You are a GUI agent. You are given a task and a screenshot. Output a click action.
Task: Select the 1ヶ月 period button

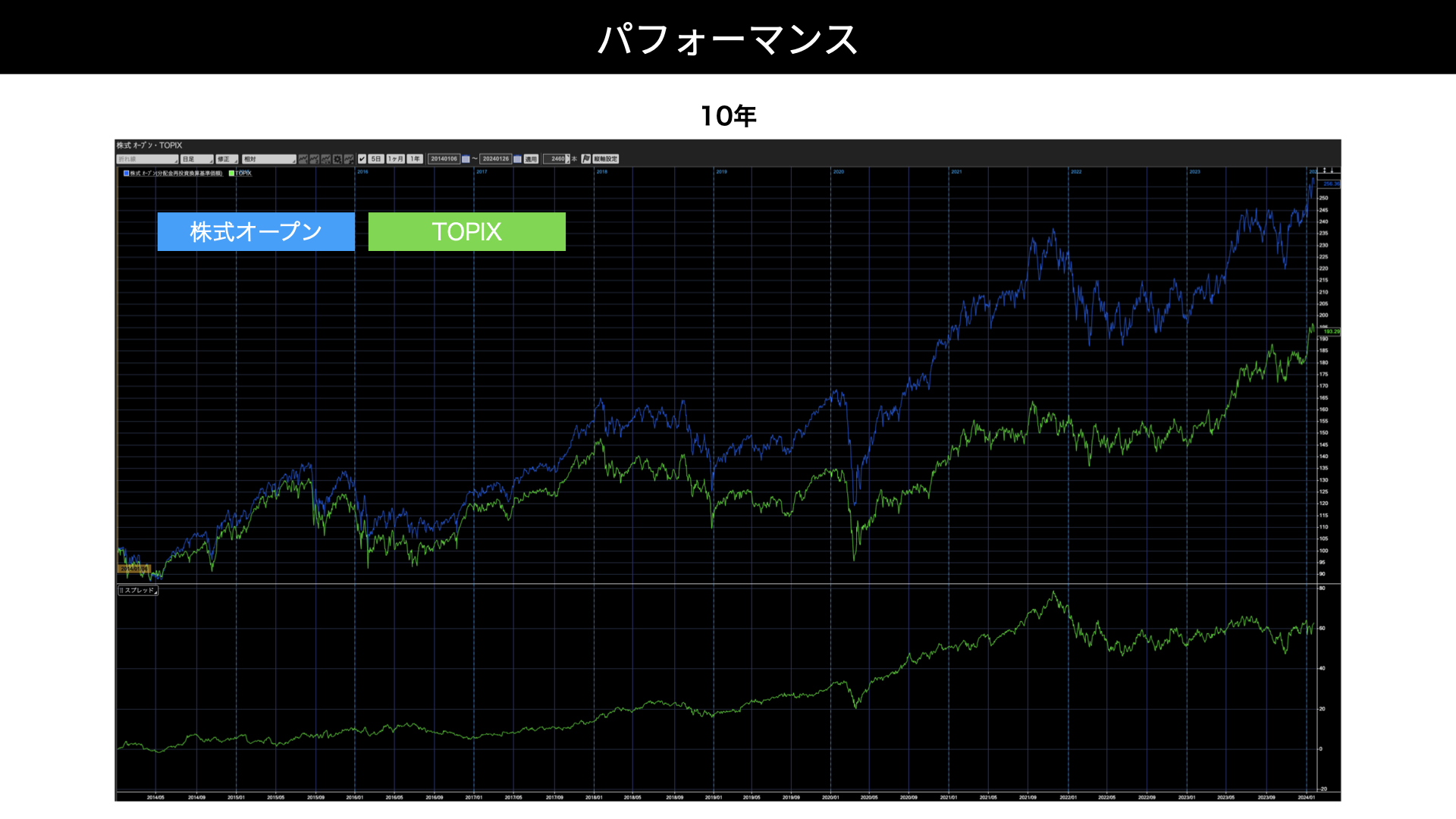(x=396, y=159)
